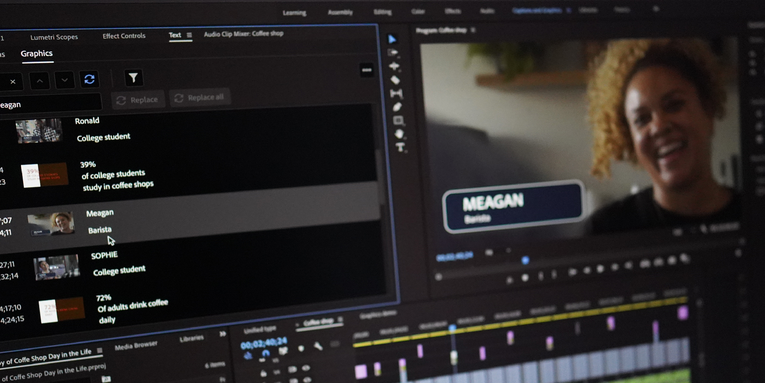Viewport: 765px width, 383px height.
Task: Switch to the Lumetri Scopes tab
Action: pyautogui.click(x=54, y=37)
